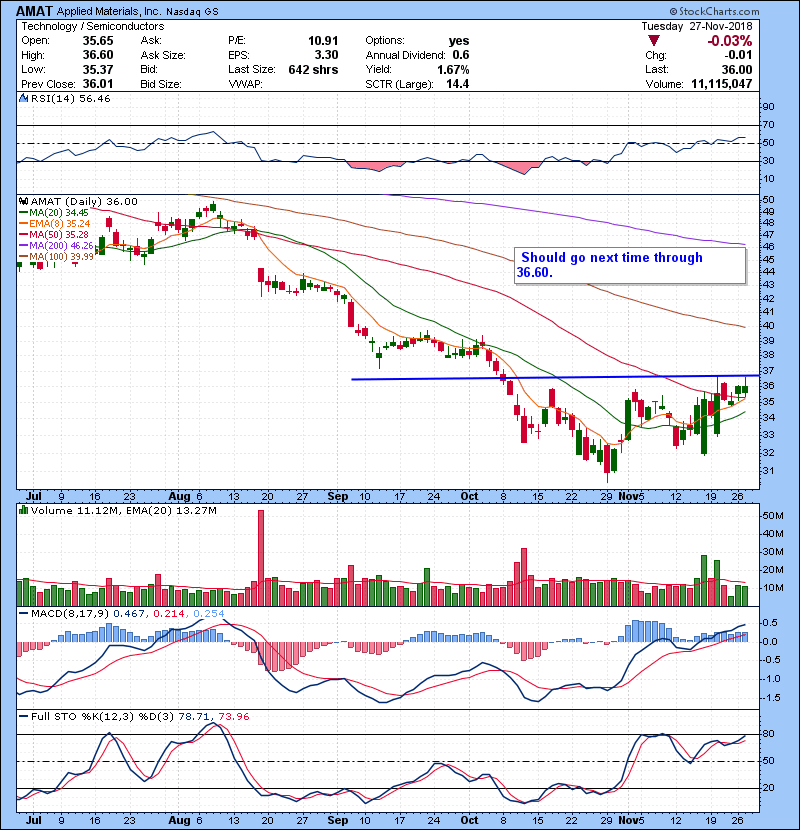This screenshot has height=830, width=800.
Task: Click the P/E value 10.91
Action: [x=323, y=41]
